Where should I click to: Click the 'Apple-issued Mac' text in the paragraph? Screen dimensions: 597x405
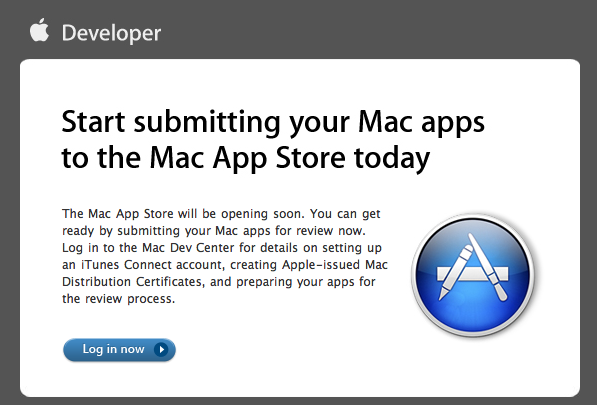tap(335, 265)
